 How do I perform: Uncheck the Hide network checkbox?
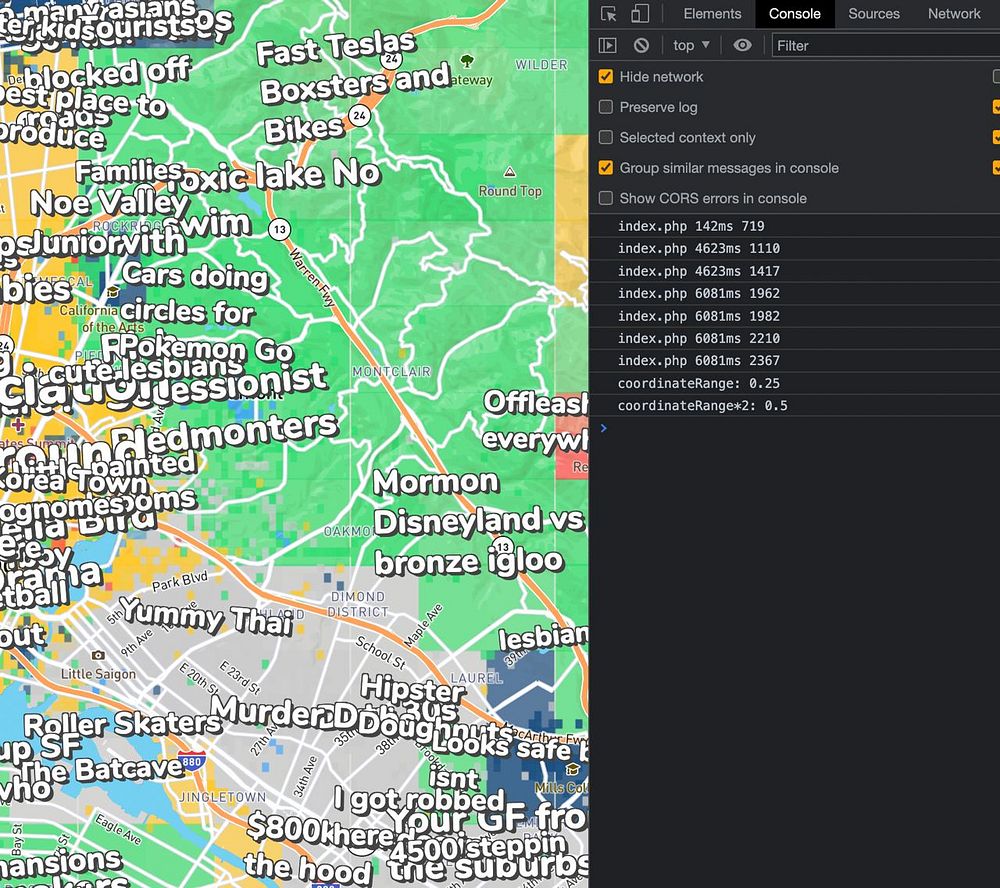click(606, 77)
